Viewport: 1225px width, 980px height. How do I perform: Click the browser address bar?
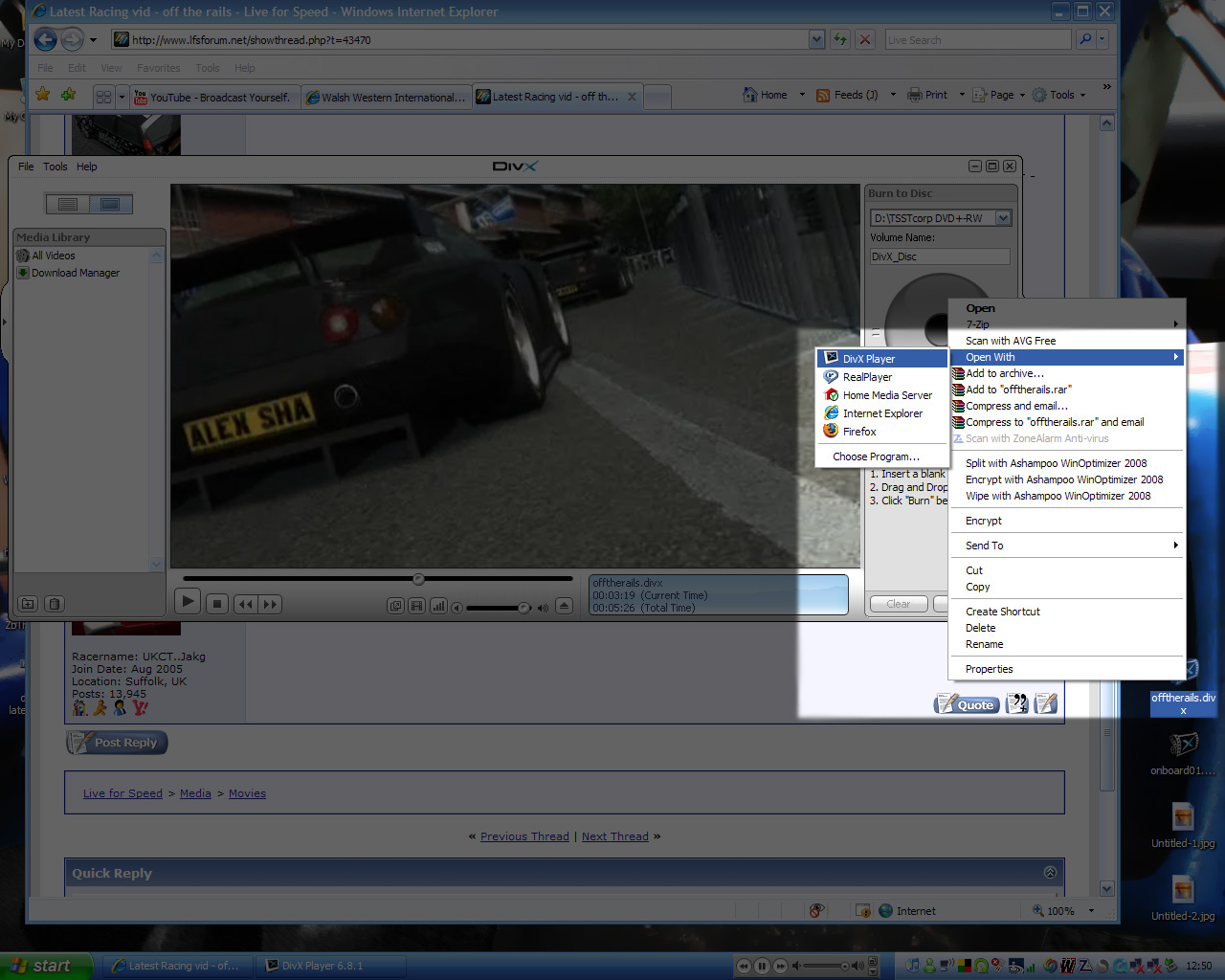point(460,39)
